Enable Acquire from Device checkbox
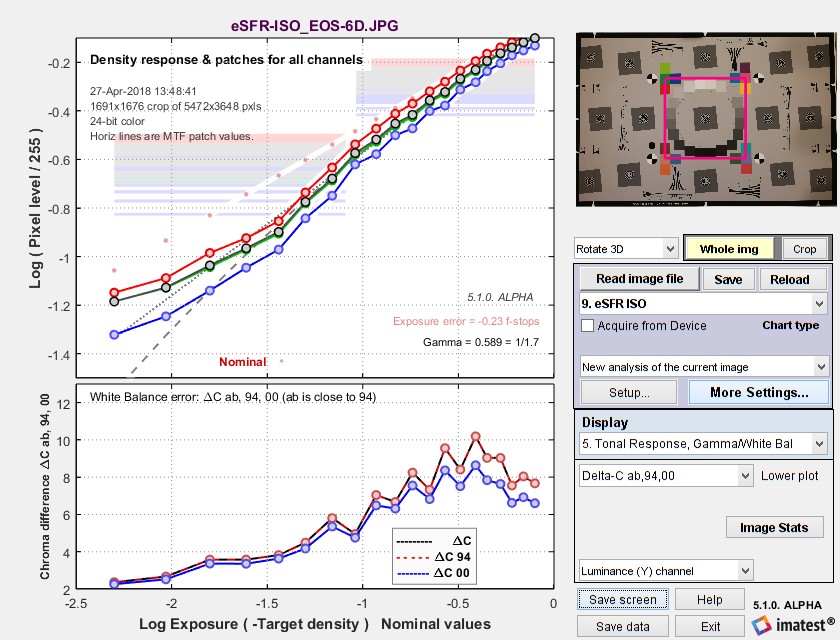 tap(588, 326)
